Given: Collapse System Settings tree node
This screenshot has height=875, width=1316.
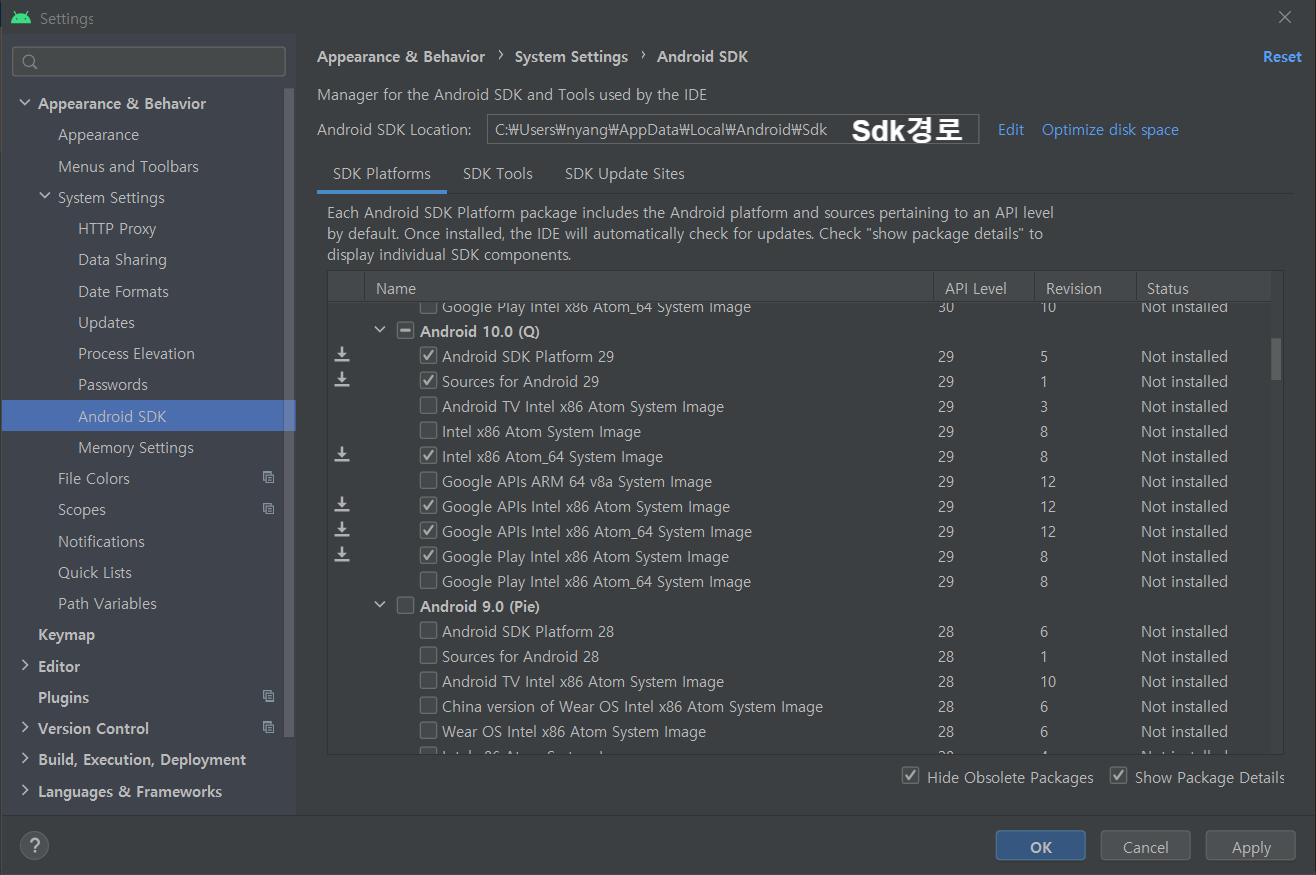Looking at the screenshot, I should pyautogui.click(x=45, y=197).
